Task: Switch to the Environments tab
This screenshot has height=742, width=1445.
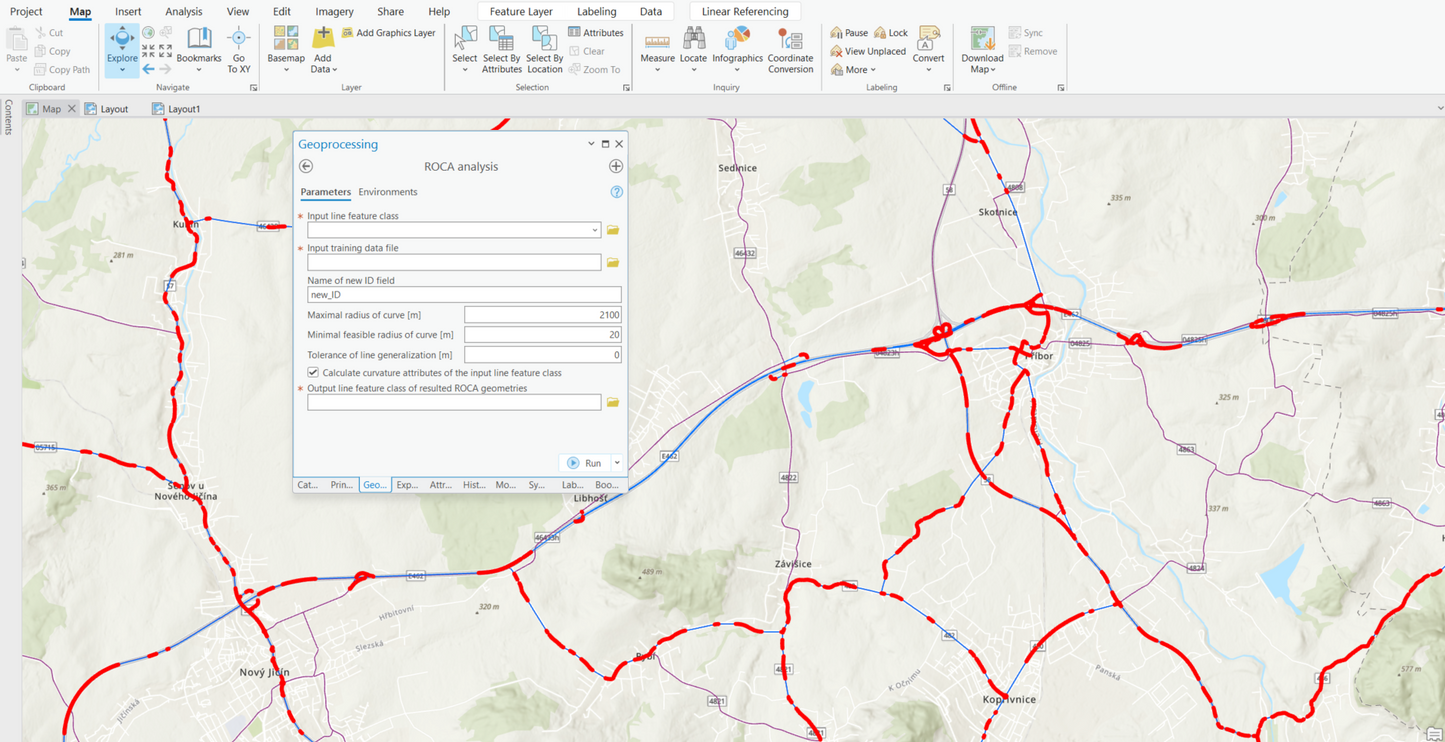Action: coord(388,192)
